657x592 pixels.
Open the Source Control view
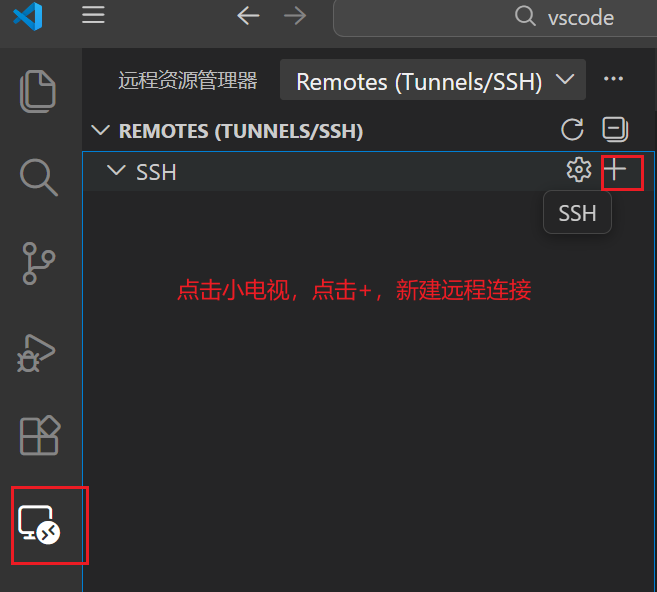39,264
